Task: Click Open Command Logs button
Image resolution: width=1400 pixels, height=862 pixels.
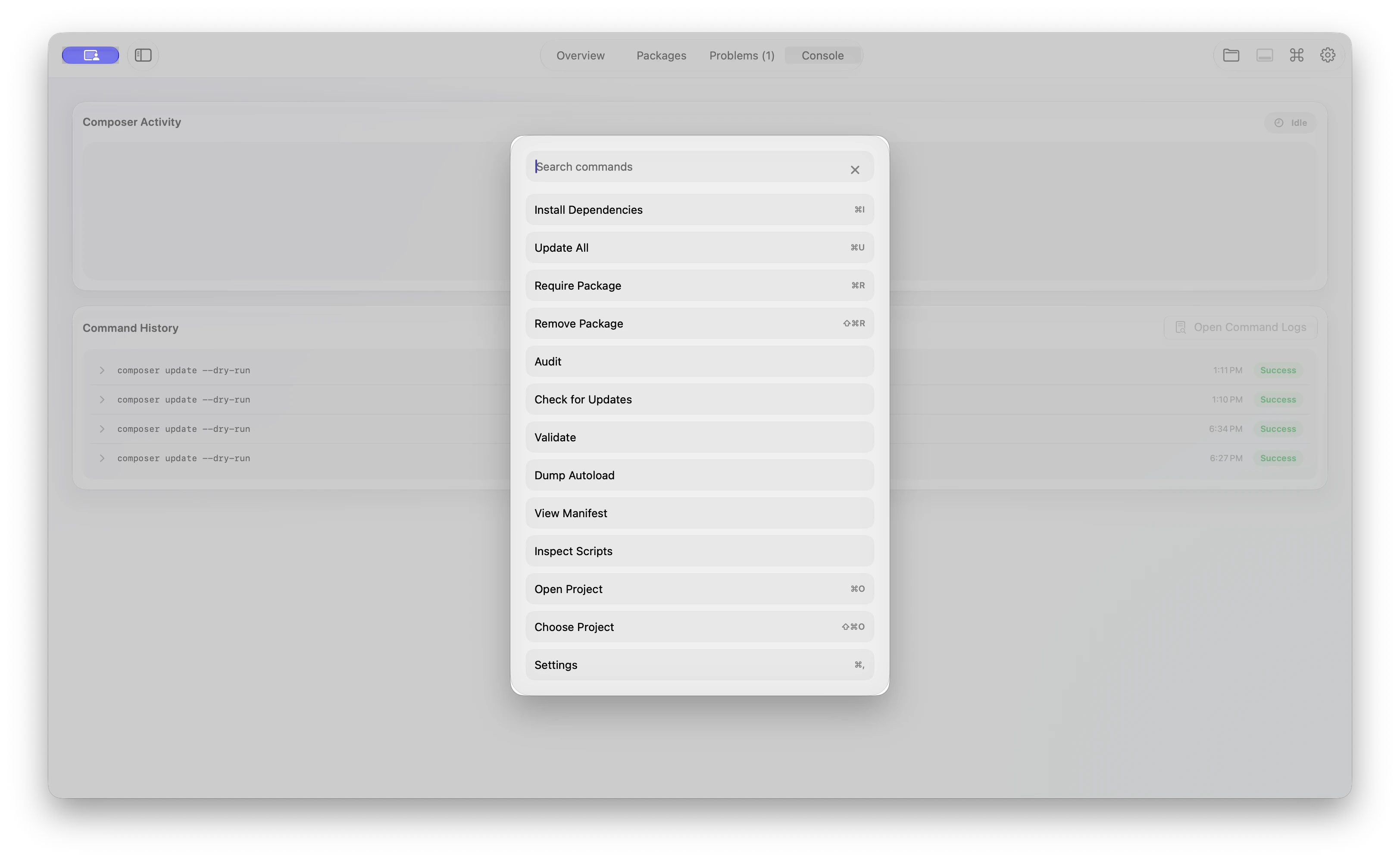Action: pos(1241,327)
